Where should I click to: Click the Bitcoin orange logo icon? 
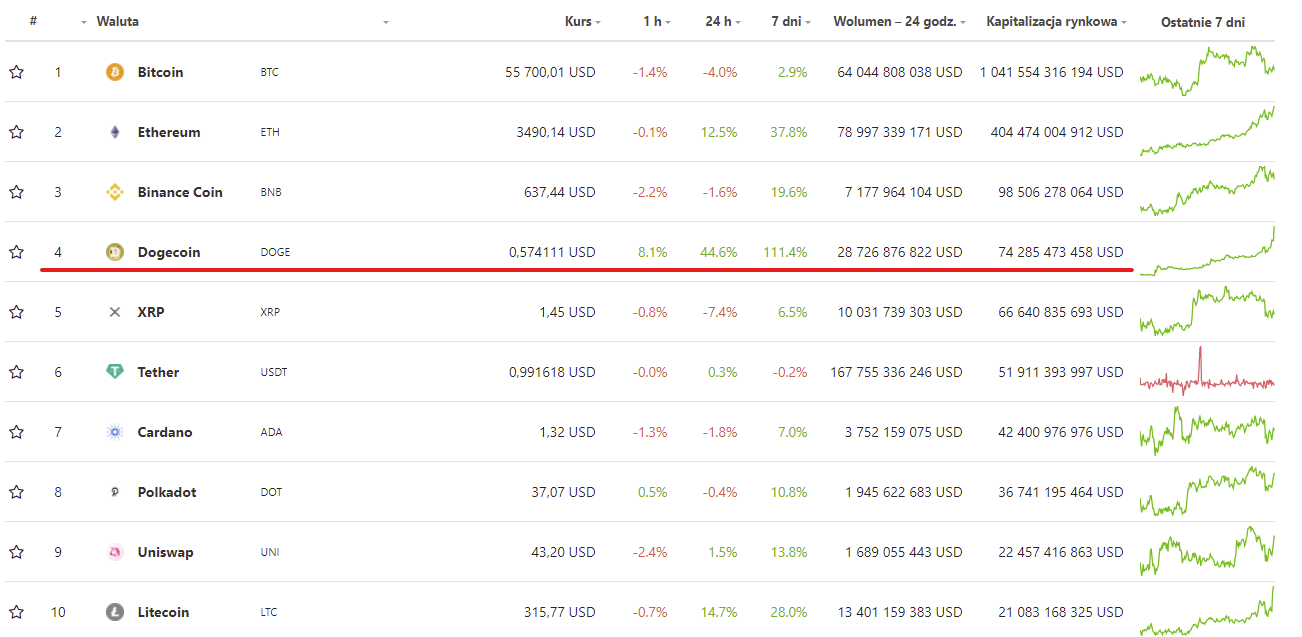tap(115, 72)
